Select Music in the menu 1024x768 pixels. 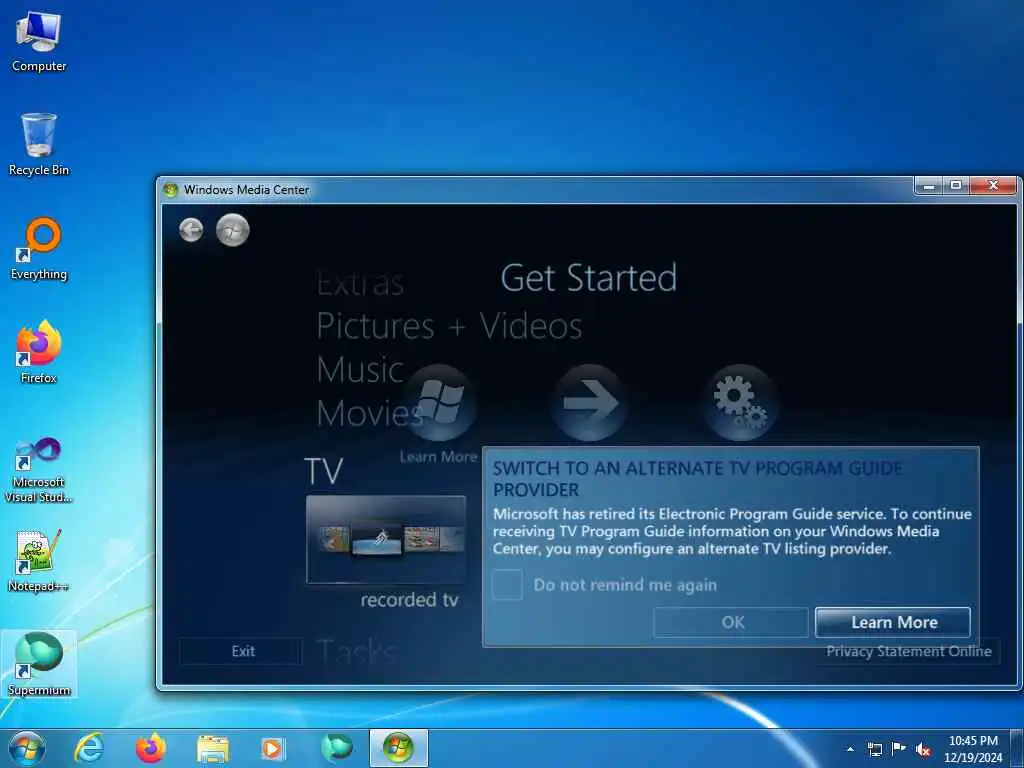pyautogui.click(x=360, y=370)
